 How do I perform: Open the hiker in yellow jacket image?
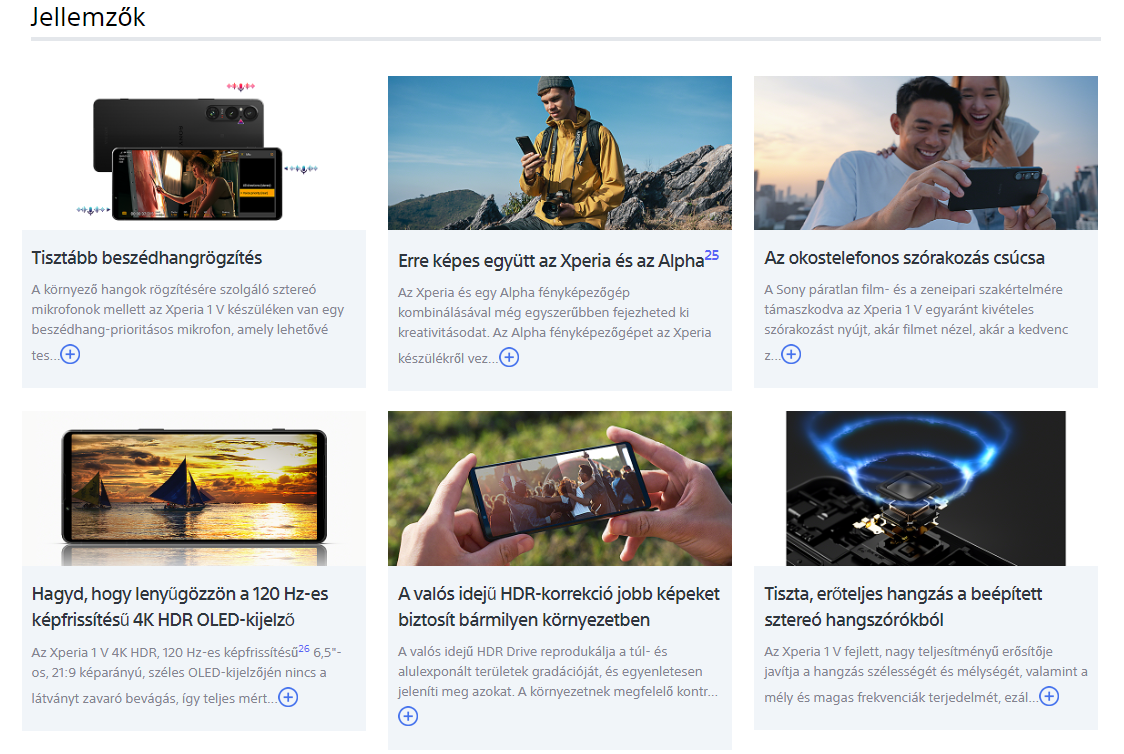pyautogui.click(x=560, y=153)
